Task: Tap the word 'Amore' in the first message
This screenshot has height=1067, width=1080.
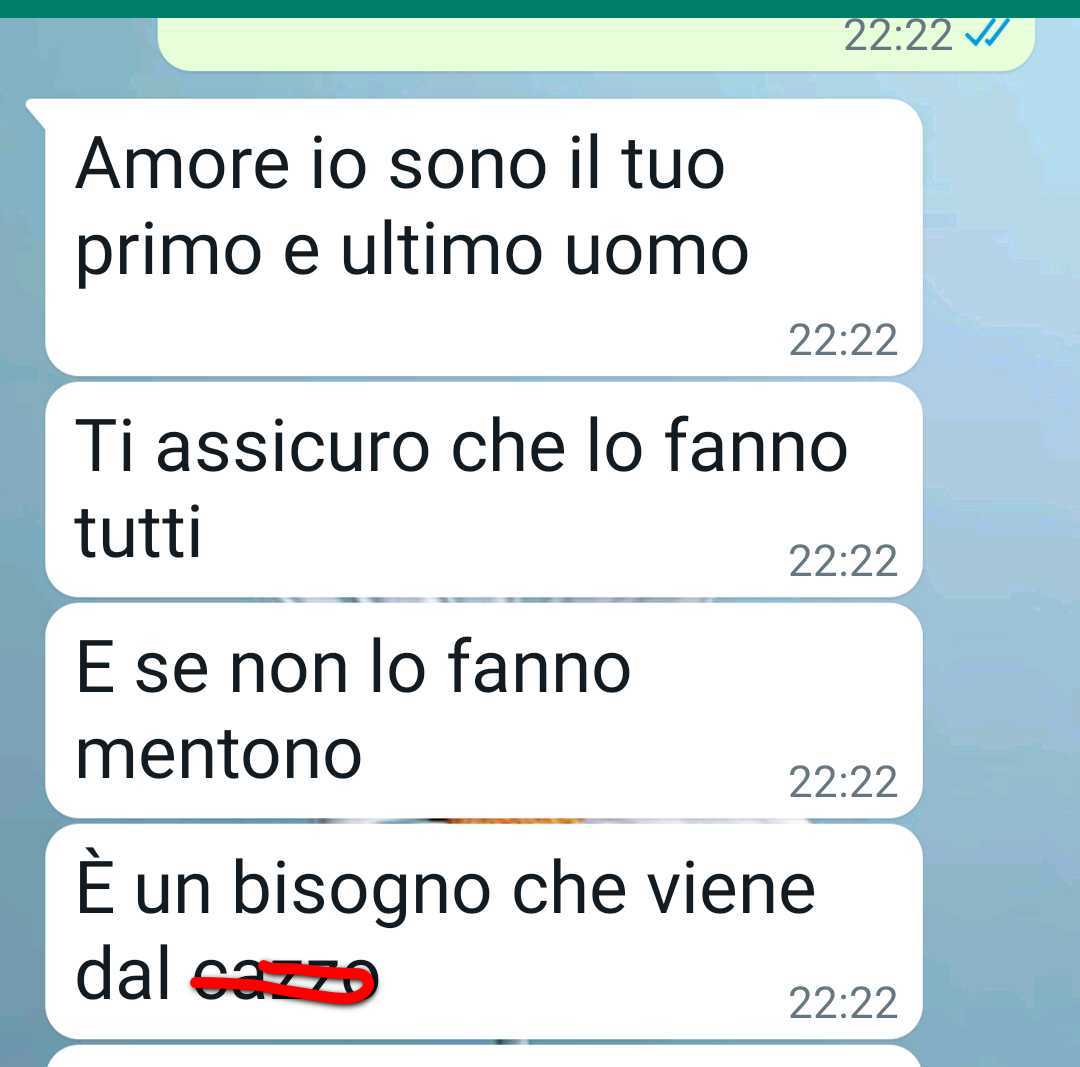Action: [182, 164]
